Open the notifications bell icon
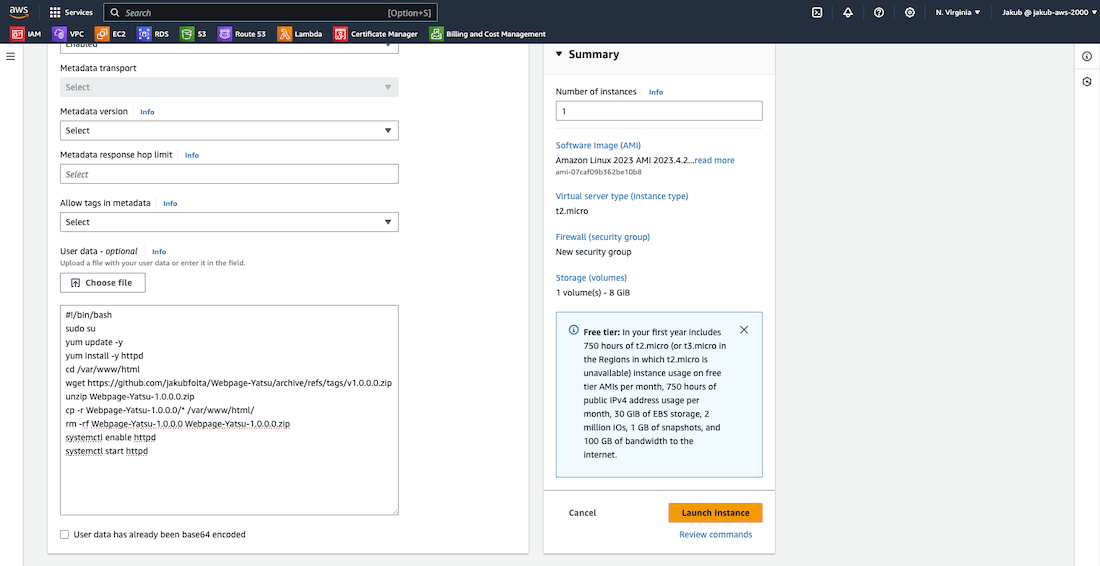Image resolution: width=1100 pixels, height=566 pixels. (848, 13)
